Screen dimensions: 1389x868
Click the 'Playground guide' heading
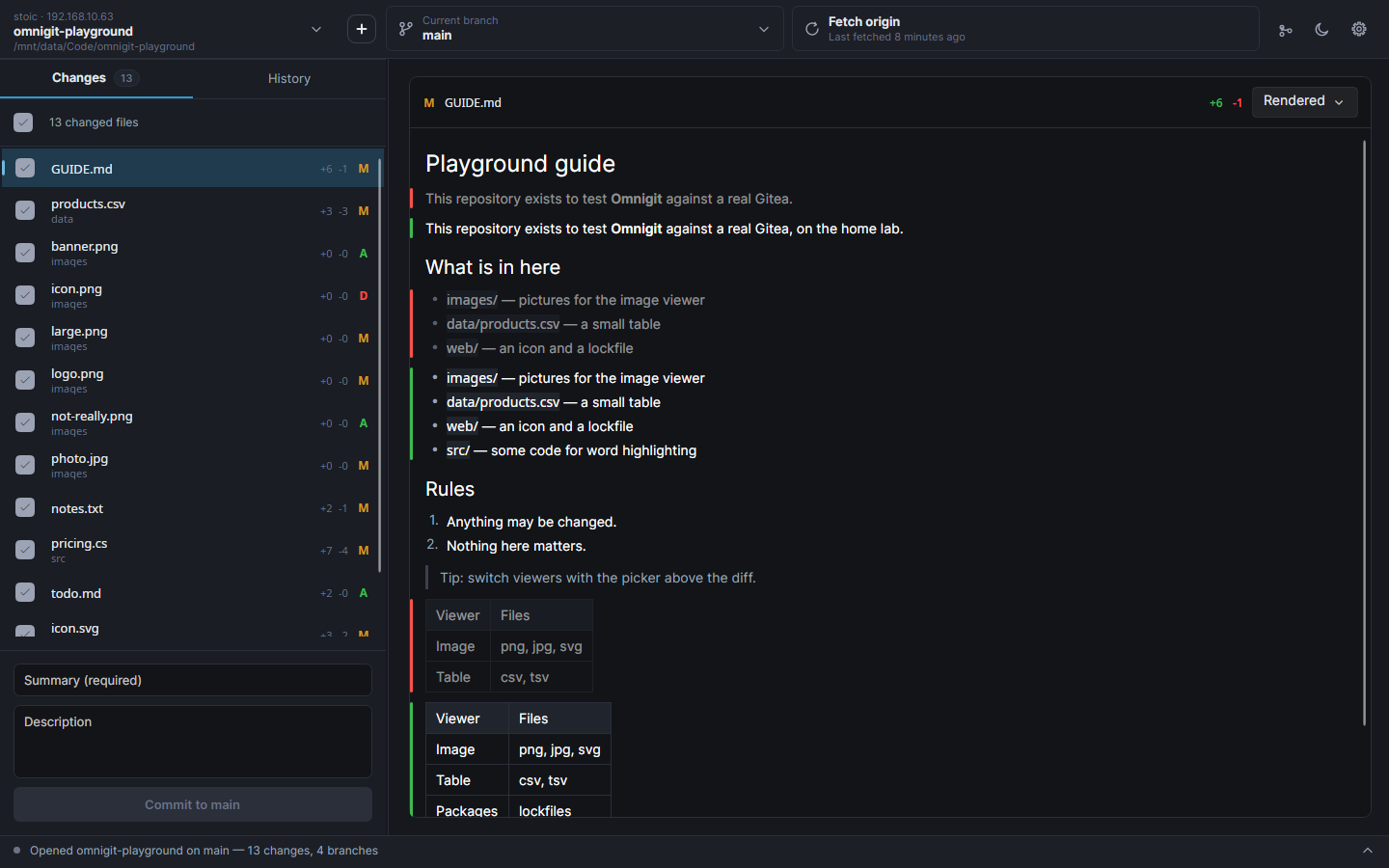[x=520, y=164]
